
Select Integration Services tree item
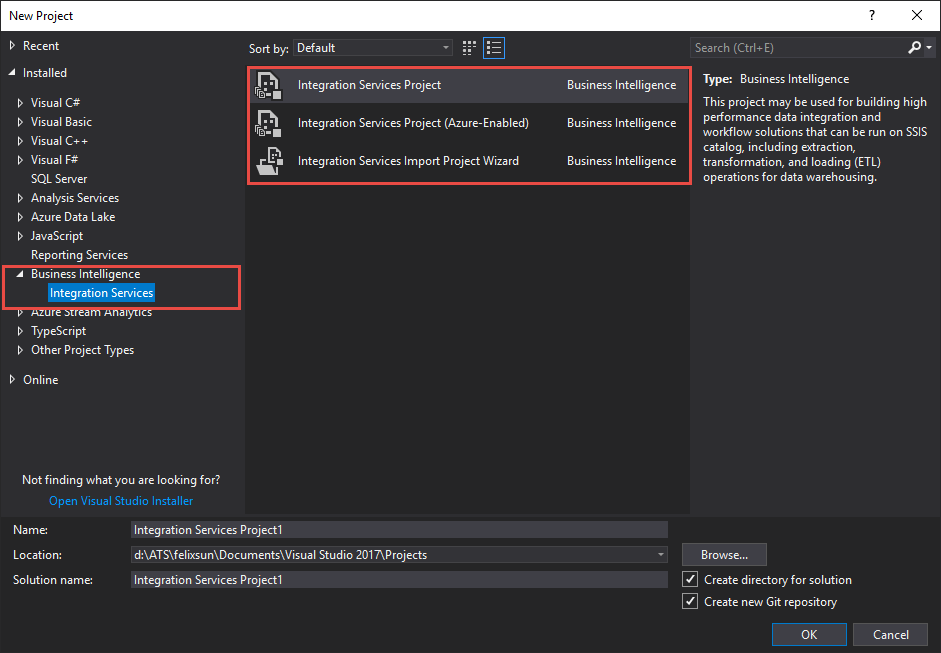point(101,293)
